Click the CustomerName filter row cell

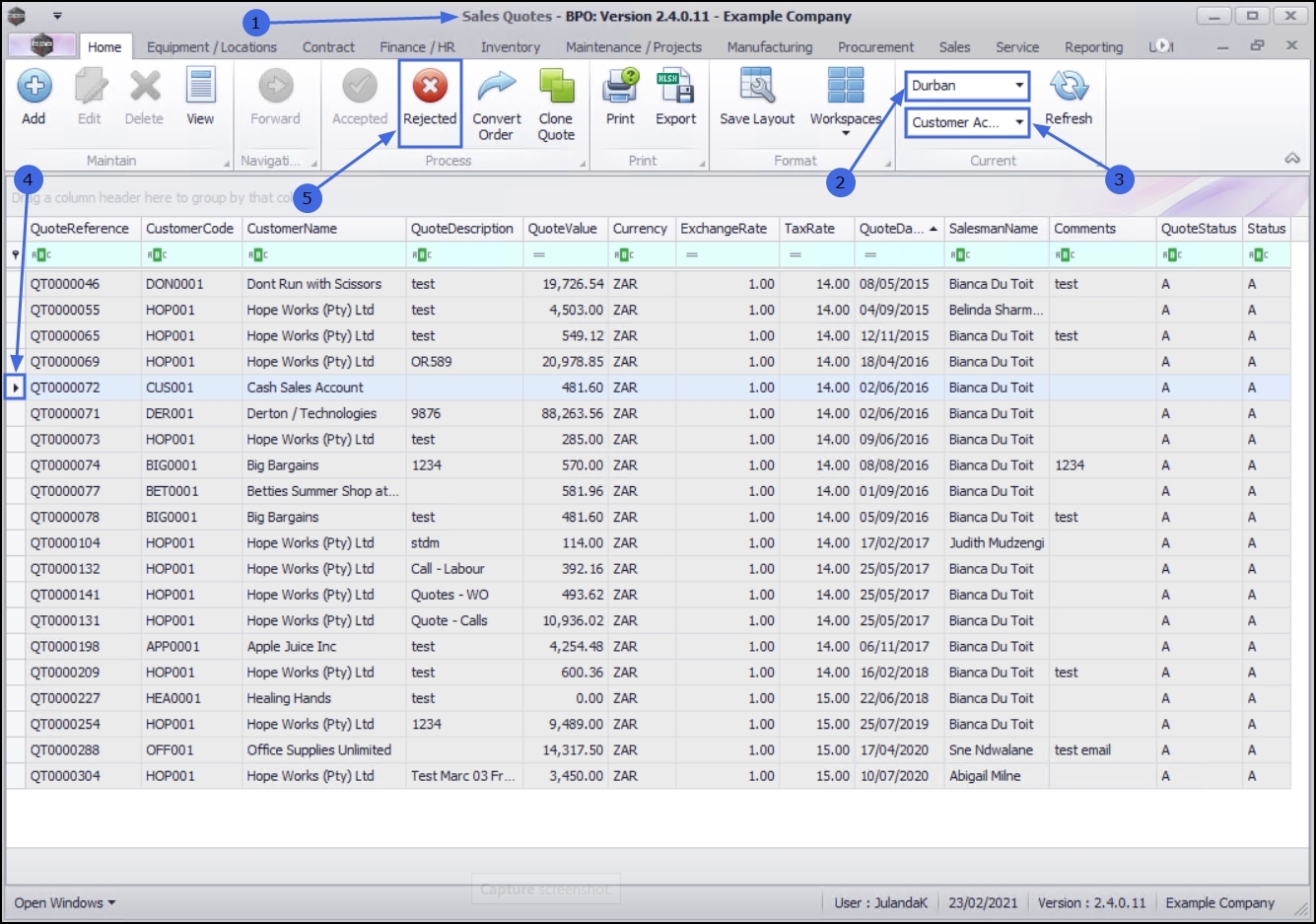coord(324,254)
